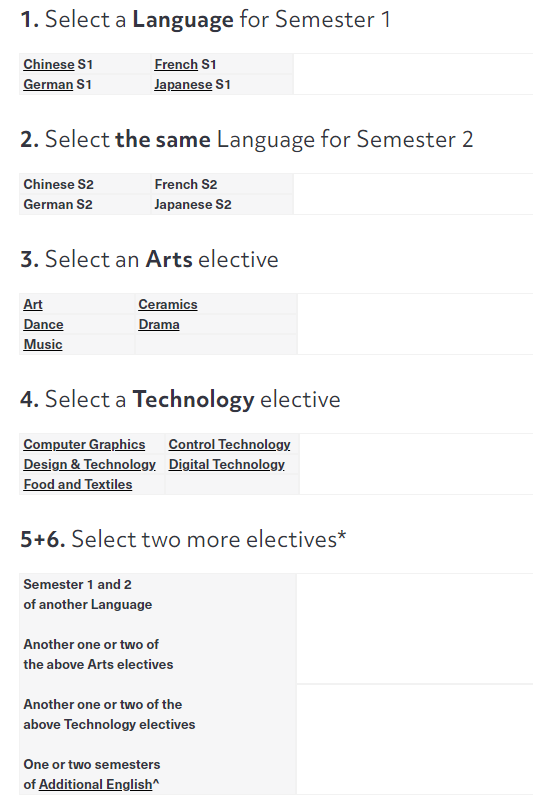533x812 pixels.
Task: Select the Digital Technology link
Action: (227, 465)
